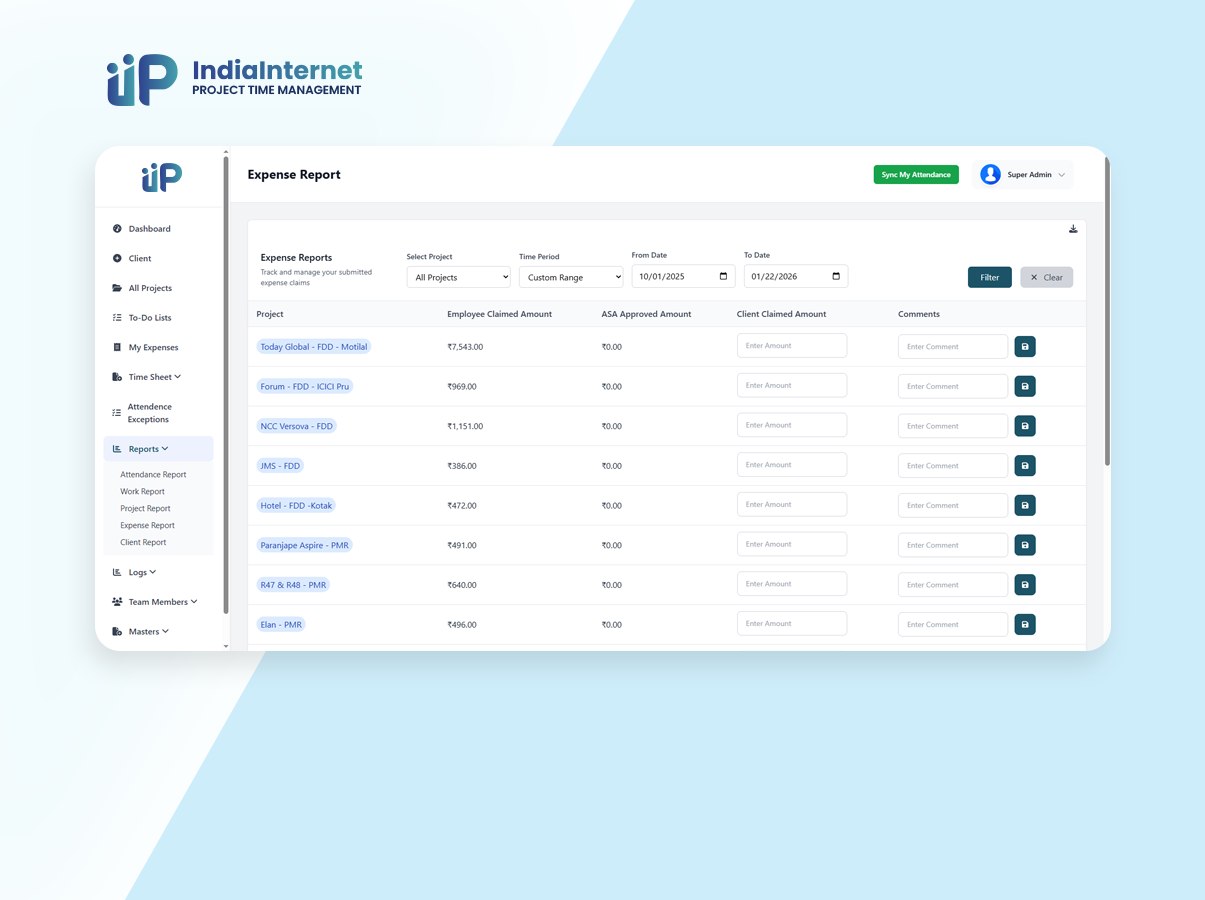Click save icon in Elan - PMR row
The image size is (1205, 900).
click(1025, 624)
